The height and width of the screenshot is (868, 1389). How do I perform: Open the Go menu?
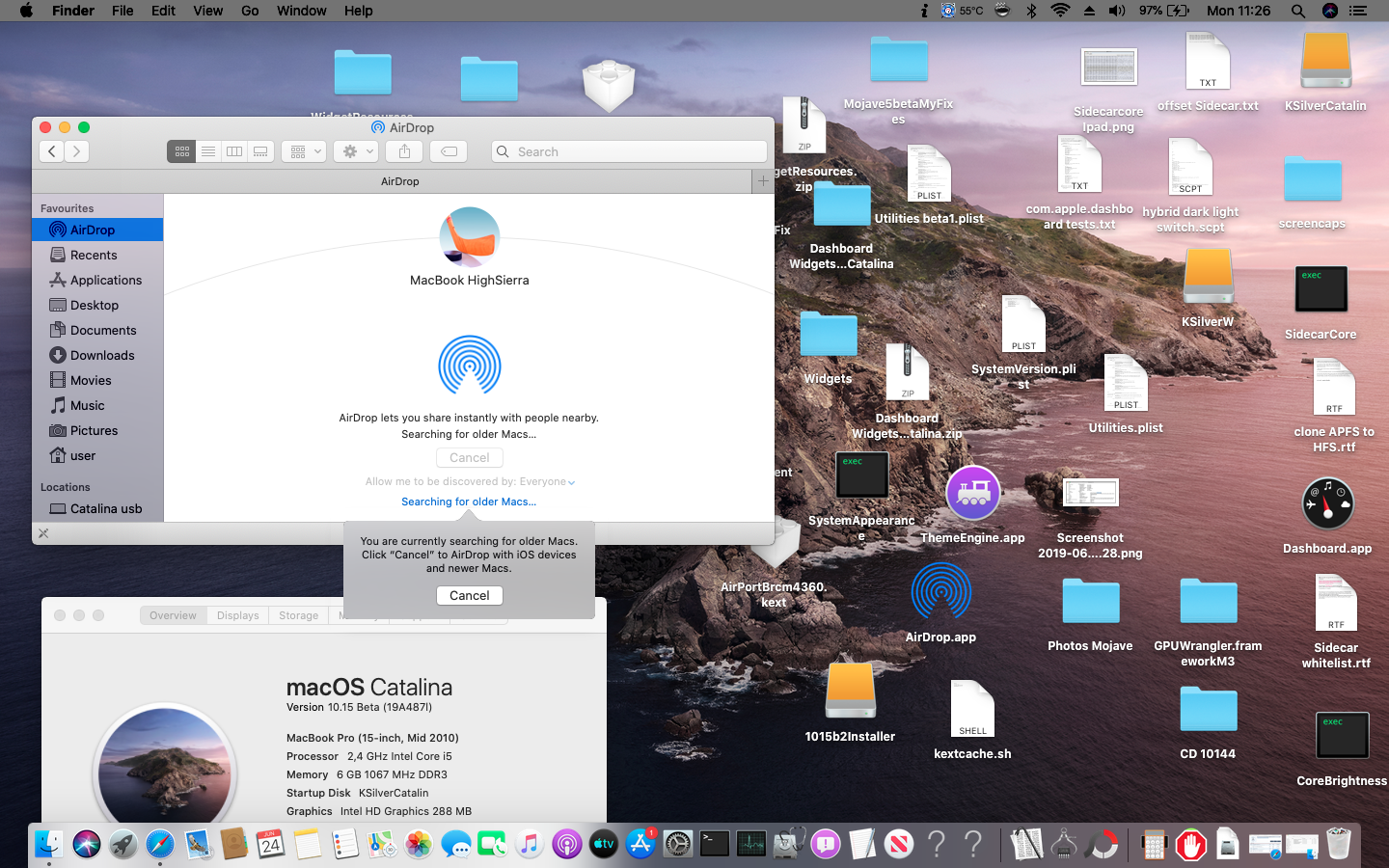pyautogui.click(x=250, y=11)
